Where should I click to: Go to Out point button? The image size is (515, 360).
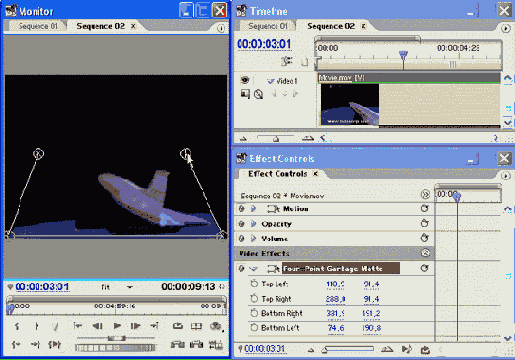(35, 344)
